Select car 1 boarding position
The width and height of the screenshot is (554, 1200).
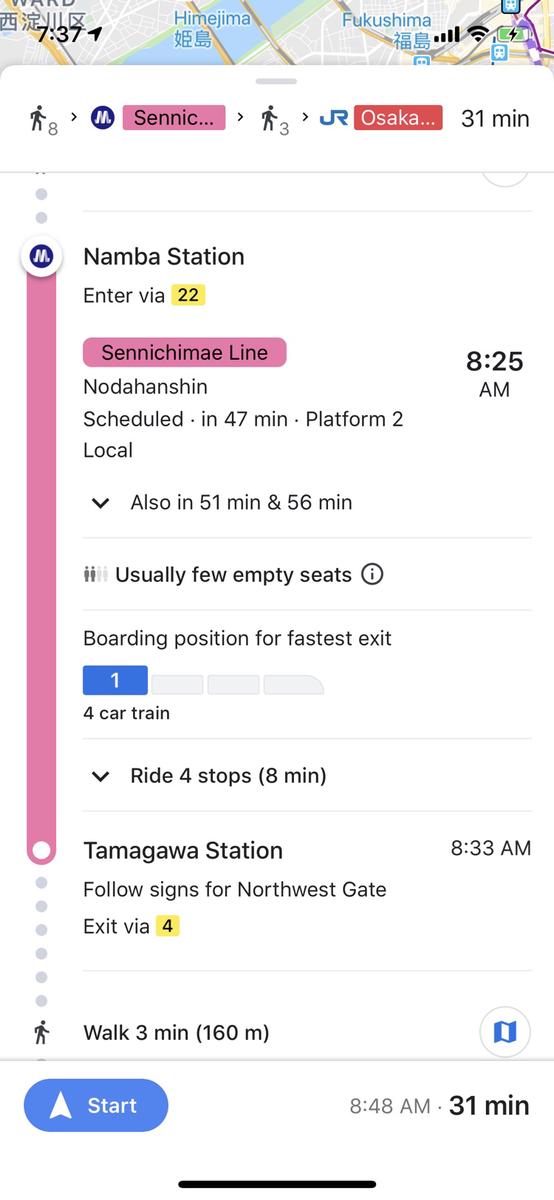point(115,680)
